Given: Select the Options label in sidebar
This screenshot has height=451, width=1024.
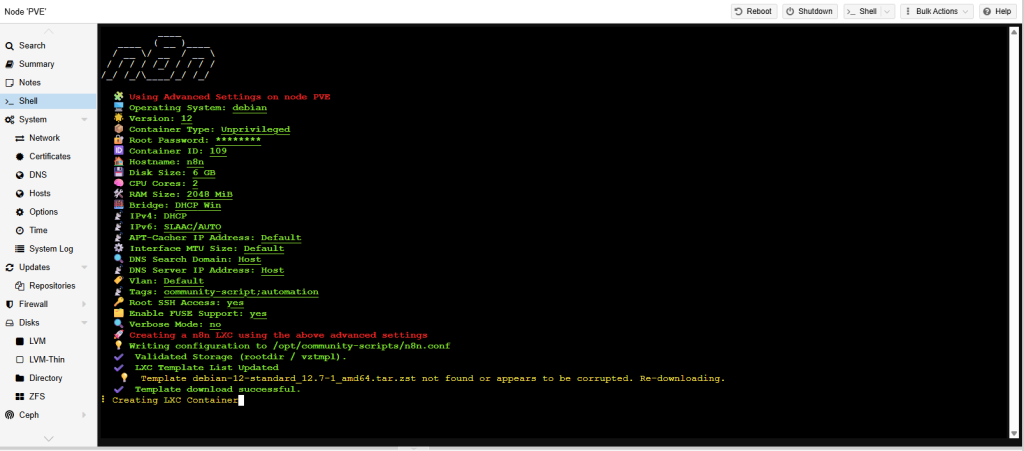Looking at the screenshot, I should tap(44, 212).
